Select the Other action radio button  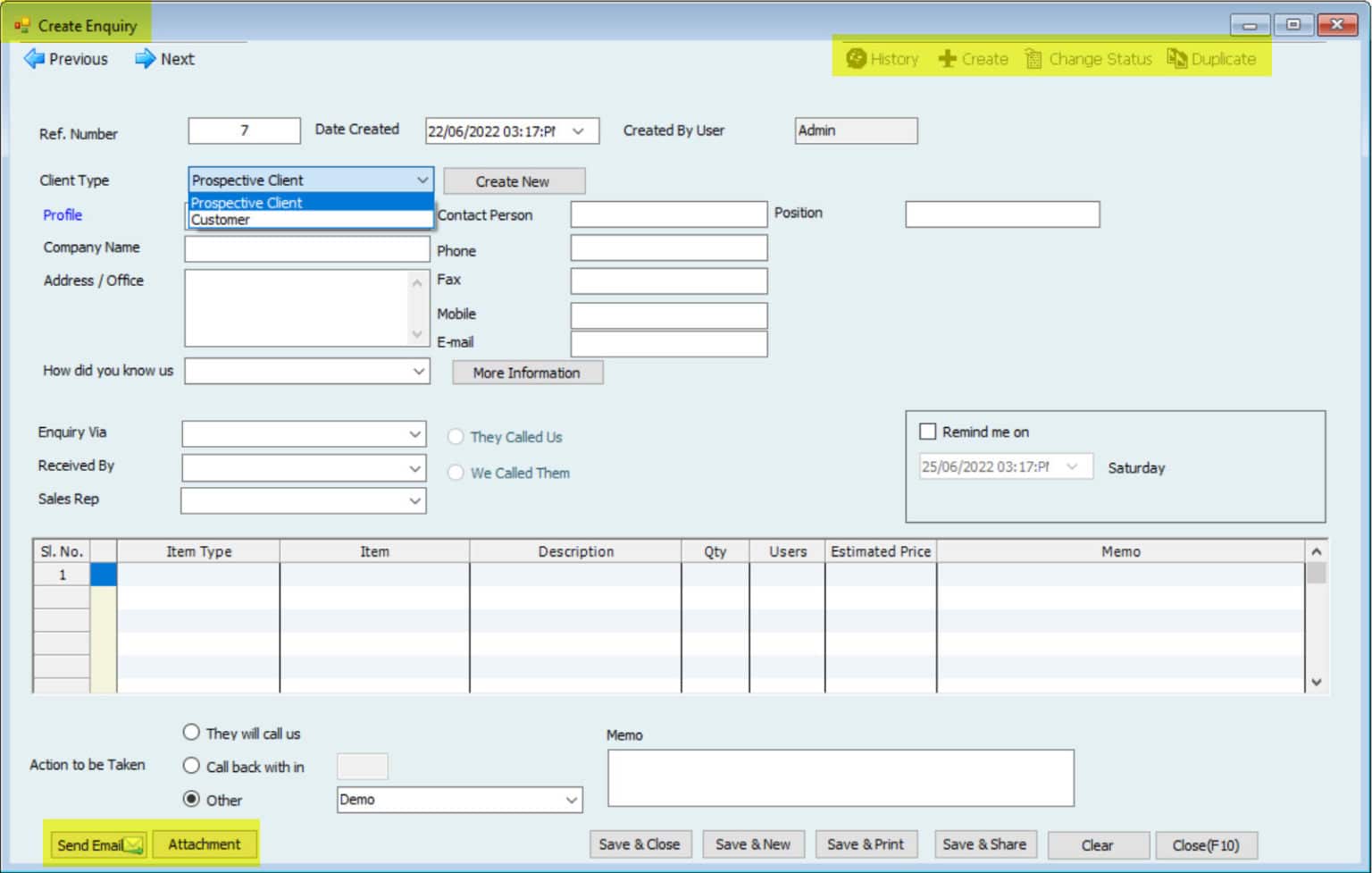coord(191,799)
